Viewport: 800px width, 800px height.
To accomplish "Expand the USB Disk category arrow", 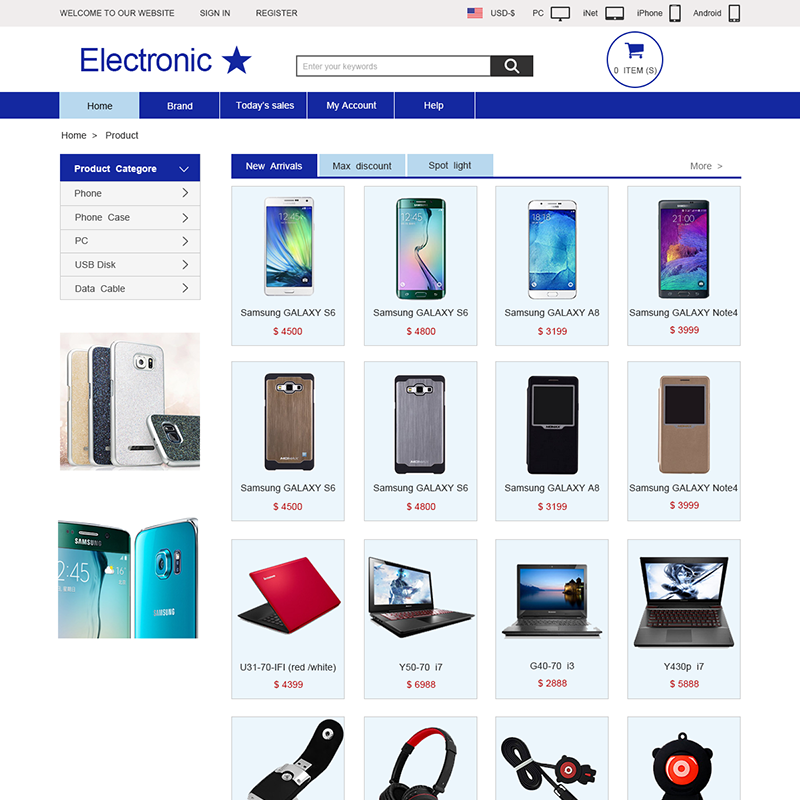I will tap(185, 264).
